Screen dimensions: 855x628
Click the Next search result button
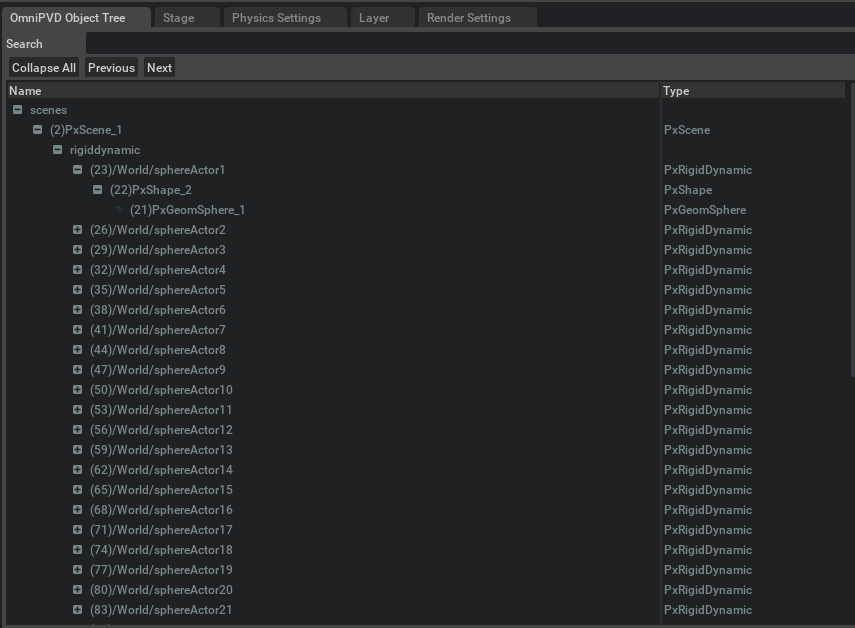[x=159, y=68]
